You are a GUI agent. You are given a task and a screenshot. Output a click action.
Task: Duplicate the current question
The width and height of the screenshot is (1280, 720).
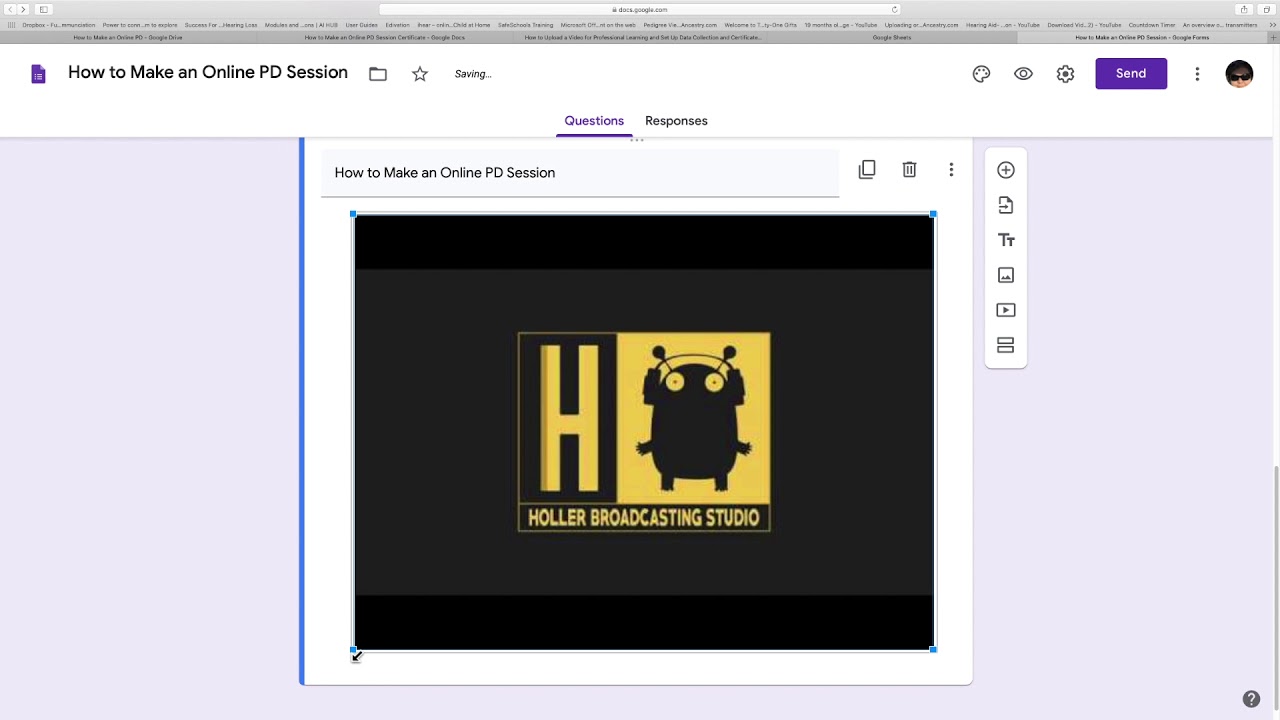pyautogui.click(x=867, y=169)
